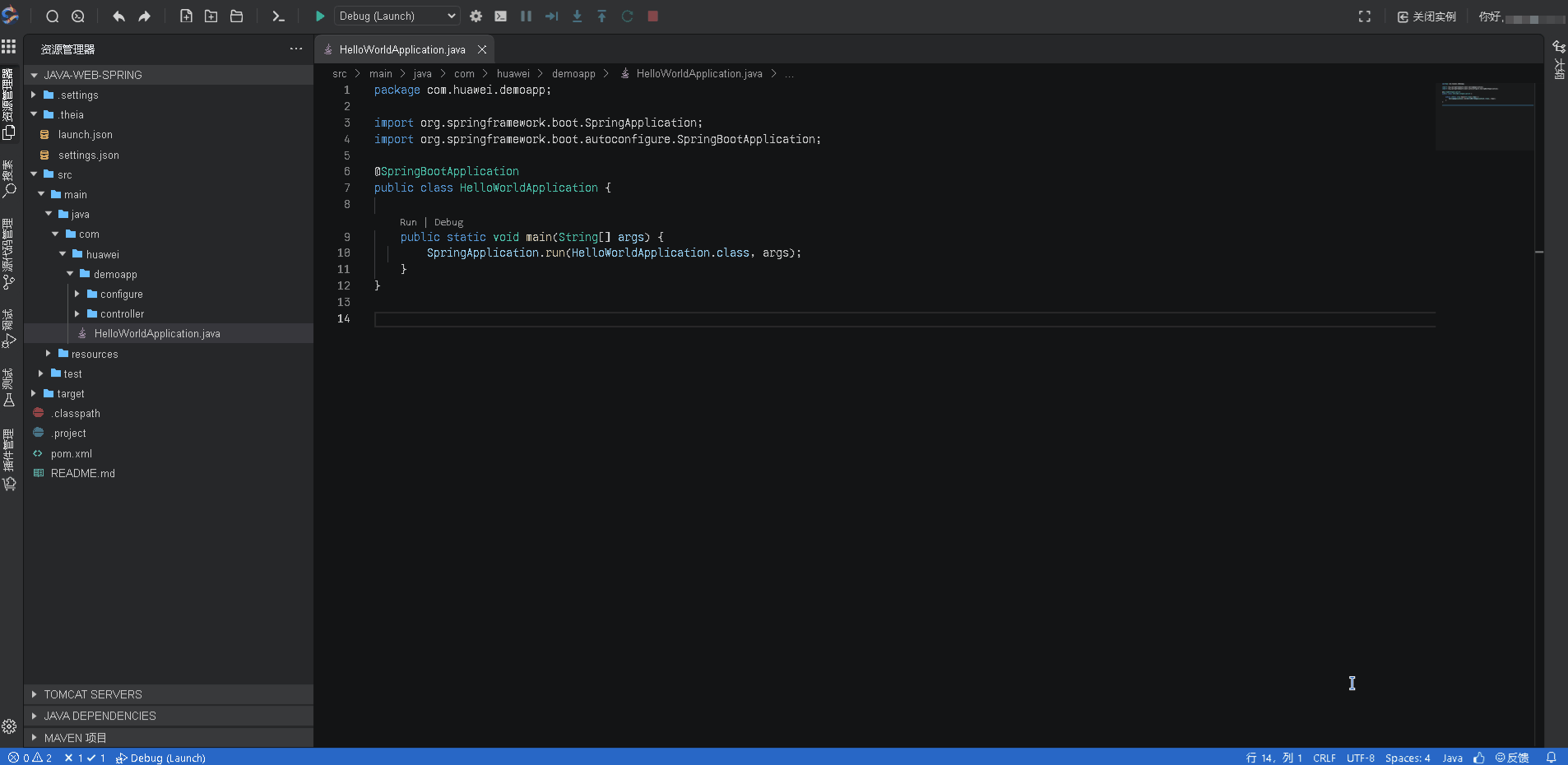Expand the TOMCAT SERVERS section
Screen dimensions: 1568x765
point(91,694)
